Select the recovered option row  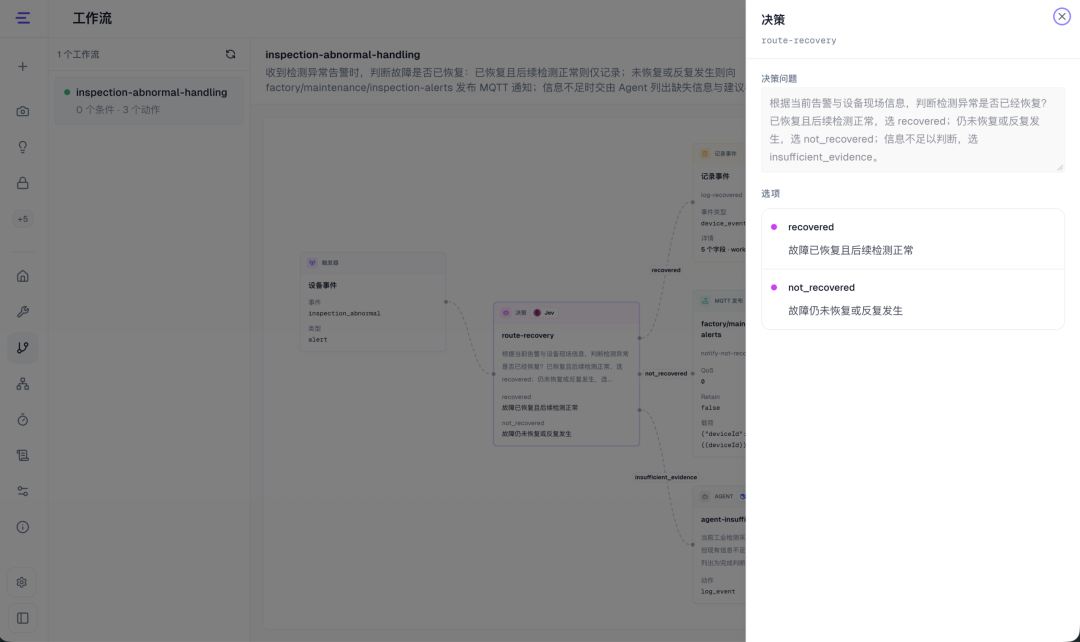coord(913,239)
